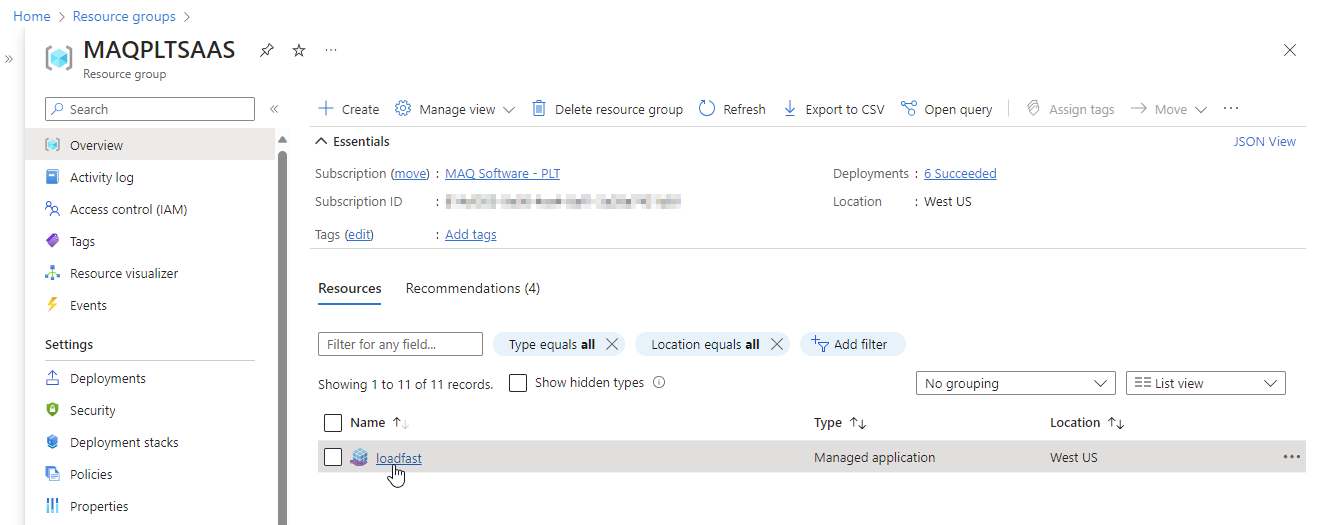Check the select-all Name header checkbox
The image size is (1324, 525).
[x=334, y=423]
